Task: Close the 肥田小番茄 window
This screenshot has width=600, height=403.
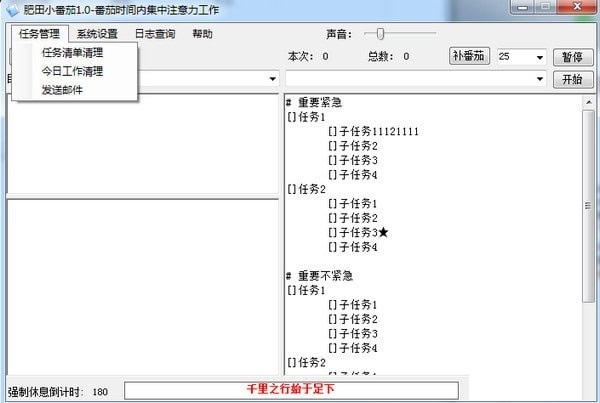Action: (577, 6)
